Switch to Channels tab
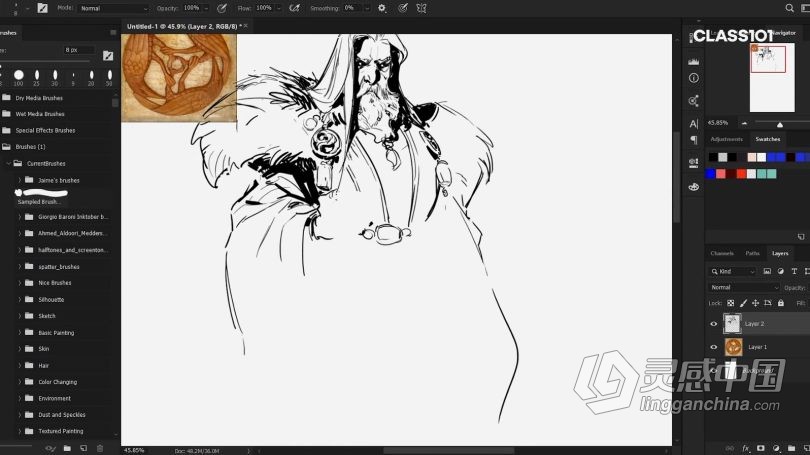Image resolution: width=810 pixels, height=455 pixels. 722,253
